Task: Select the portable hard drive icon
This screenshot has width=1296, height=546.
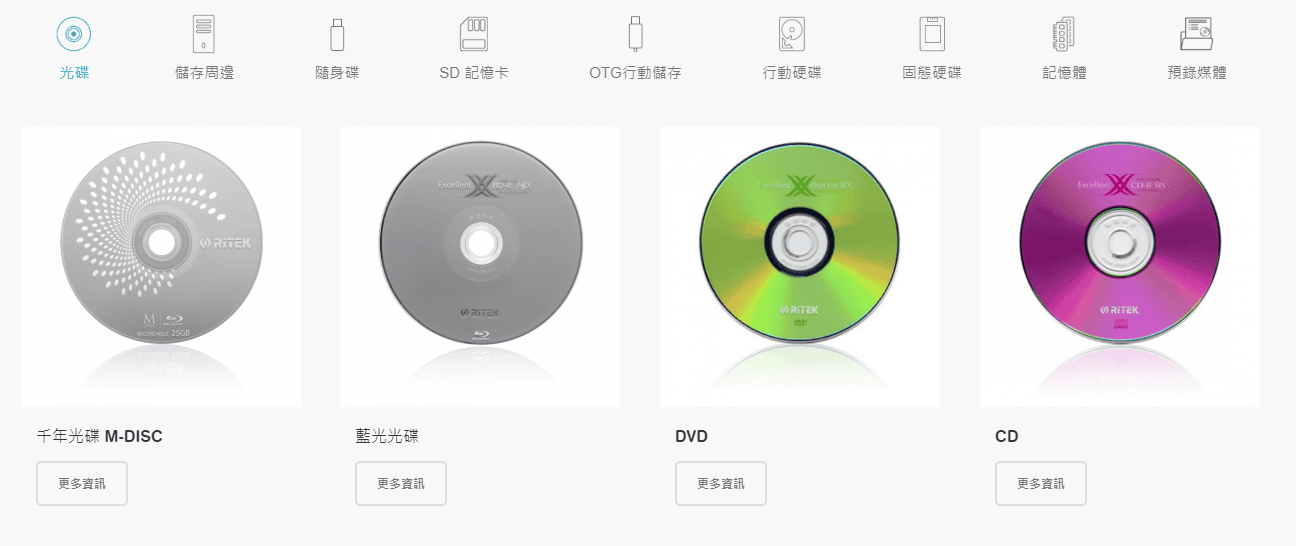Action: [791, 34]
